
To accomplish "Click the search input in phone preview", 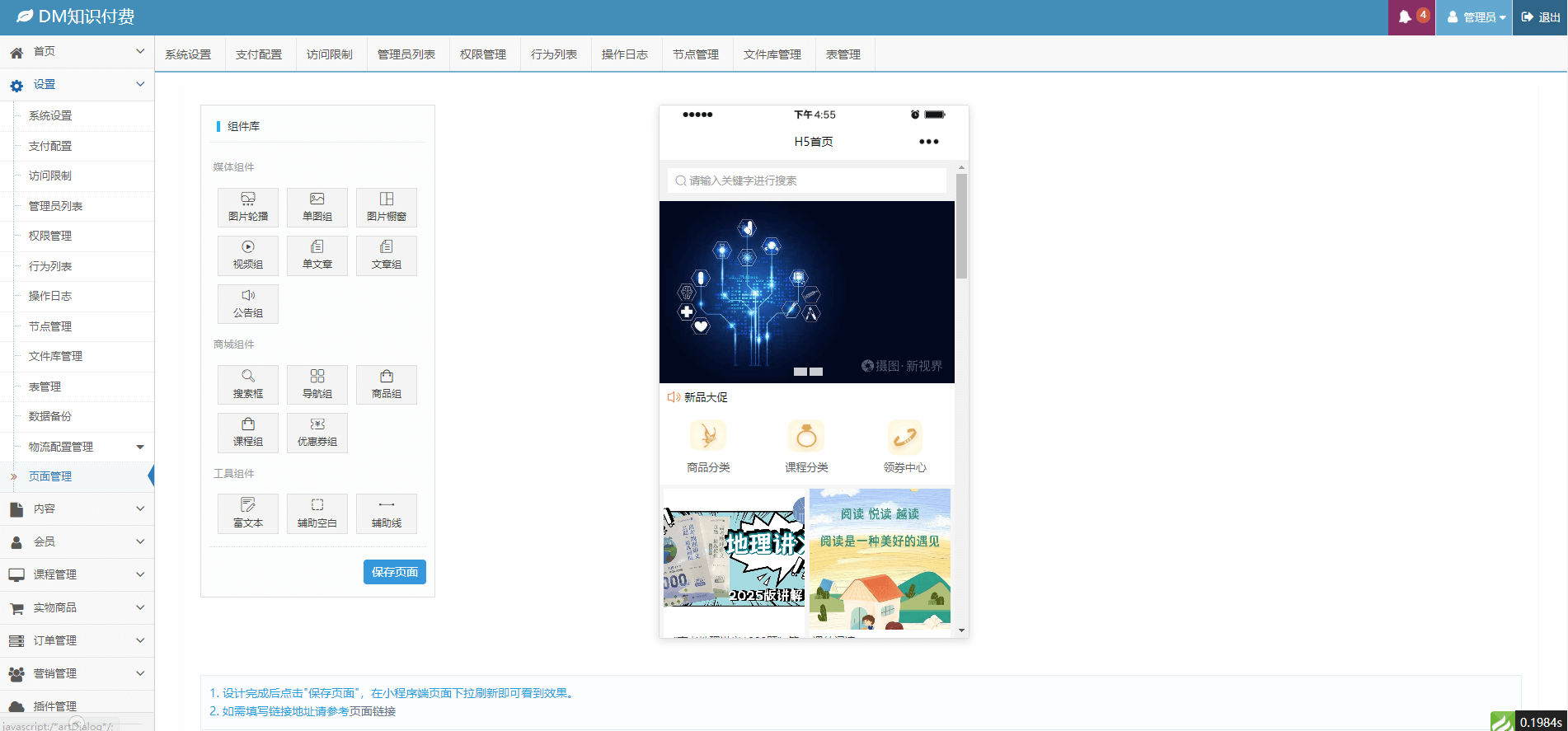I will point(806,180).
